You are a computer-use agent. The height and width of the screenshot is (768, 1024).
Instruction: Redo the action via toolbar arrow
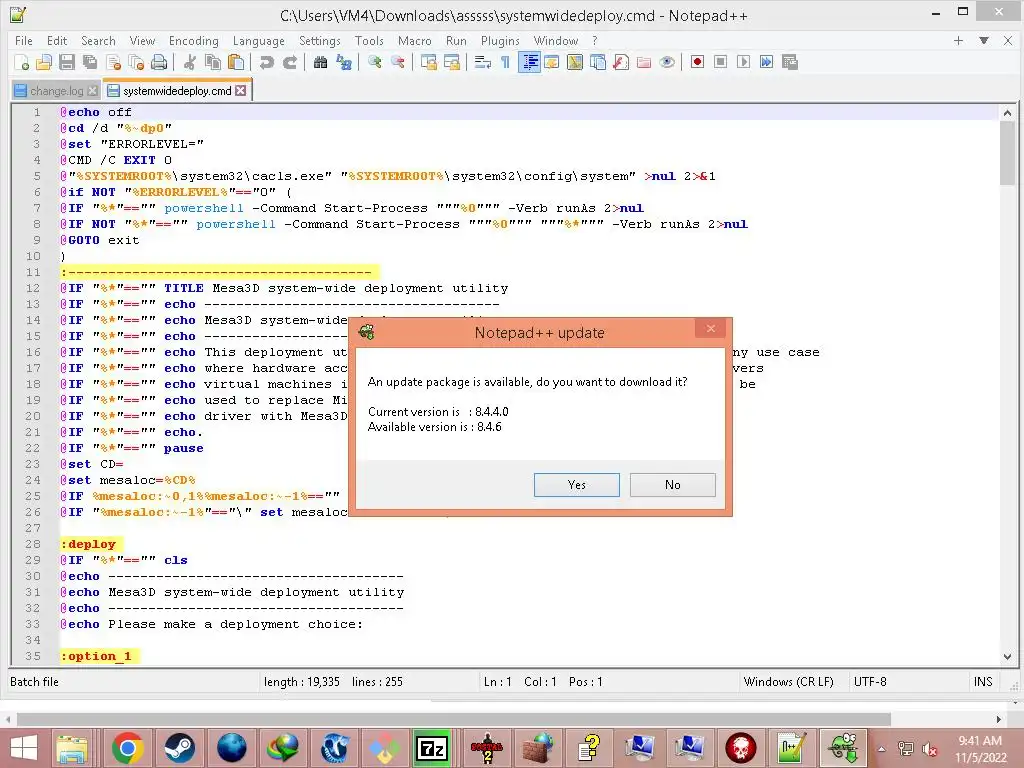tap(289, 62)
